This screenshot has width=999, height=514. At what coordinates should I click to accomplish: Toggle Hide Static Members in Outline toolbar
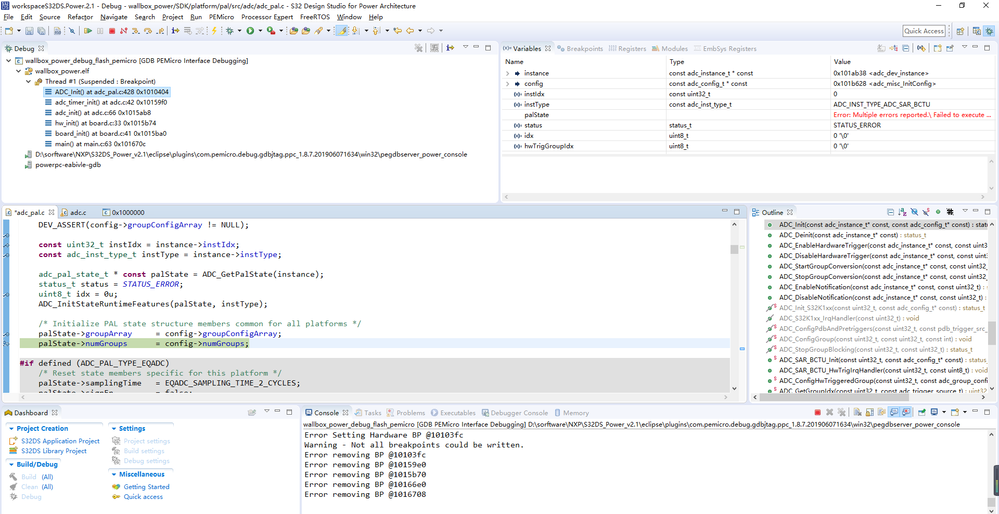click(x=926, y=211)
